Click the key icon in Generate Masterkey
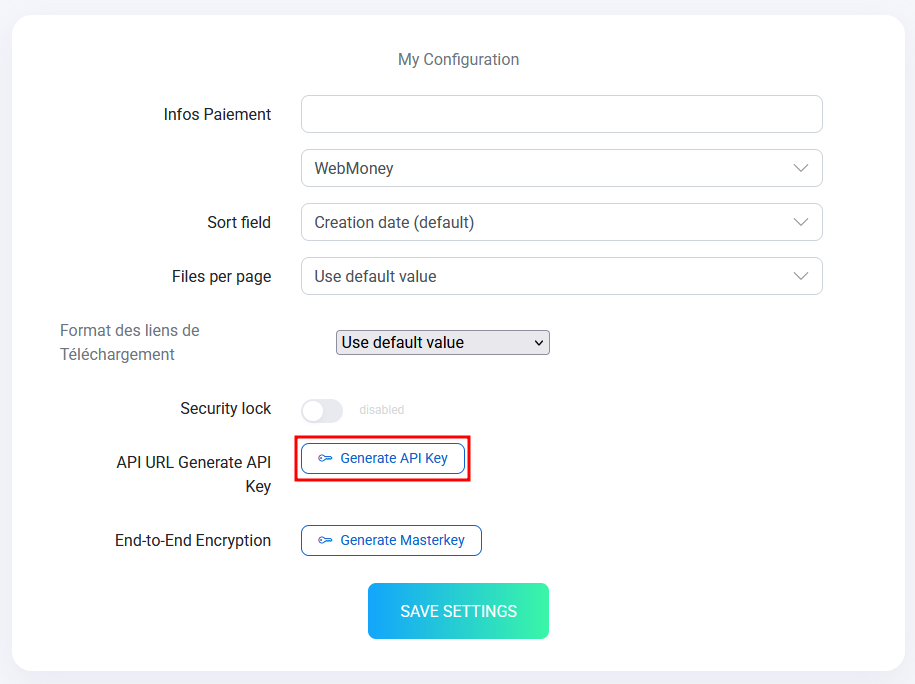The image size is (915, 684). click(x=325, y=540)
